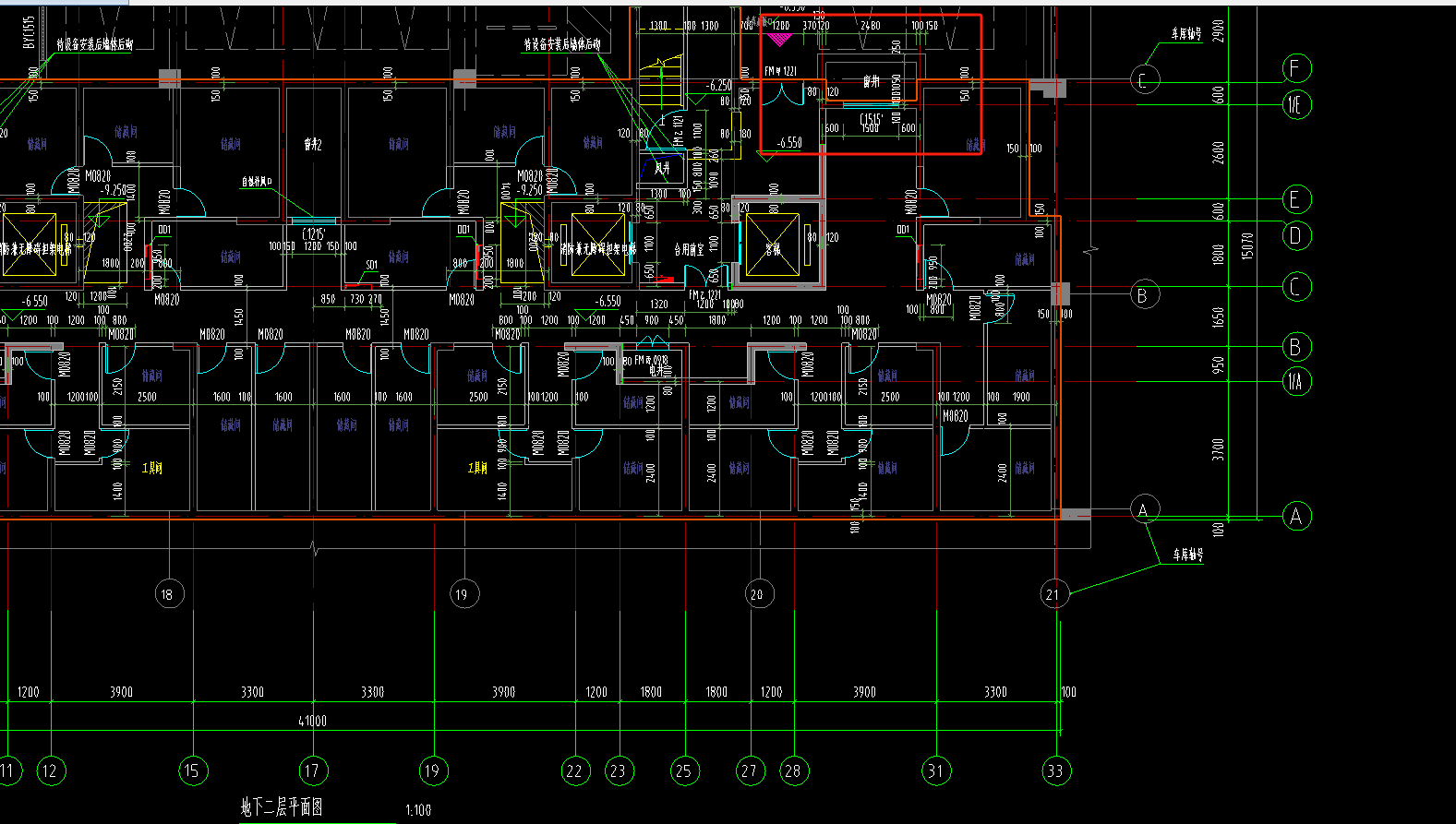
Task: Click the 1:100 scale label
Action: (x=418, y=810)
